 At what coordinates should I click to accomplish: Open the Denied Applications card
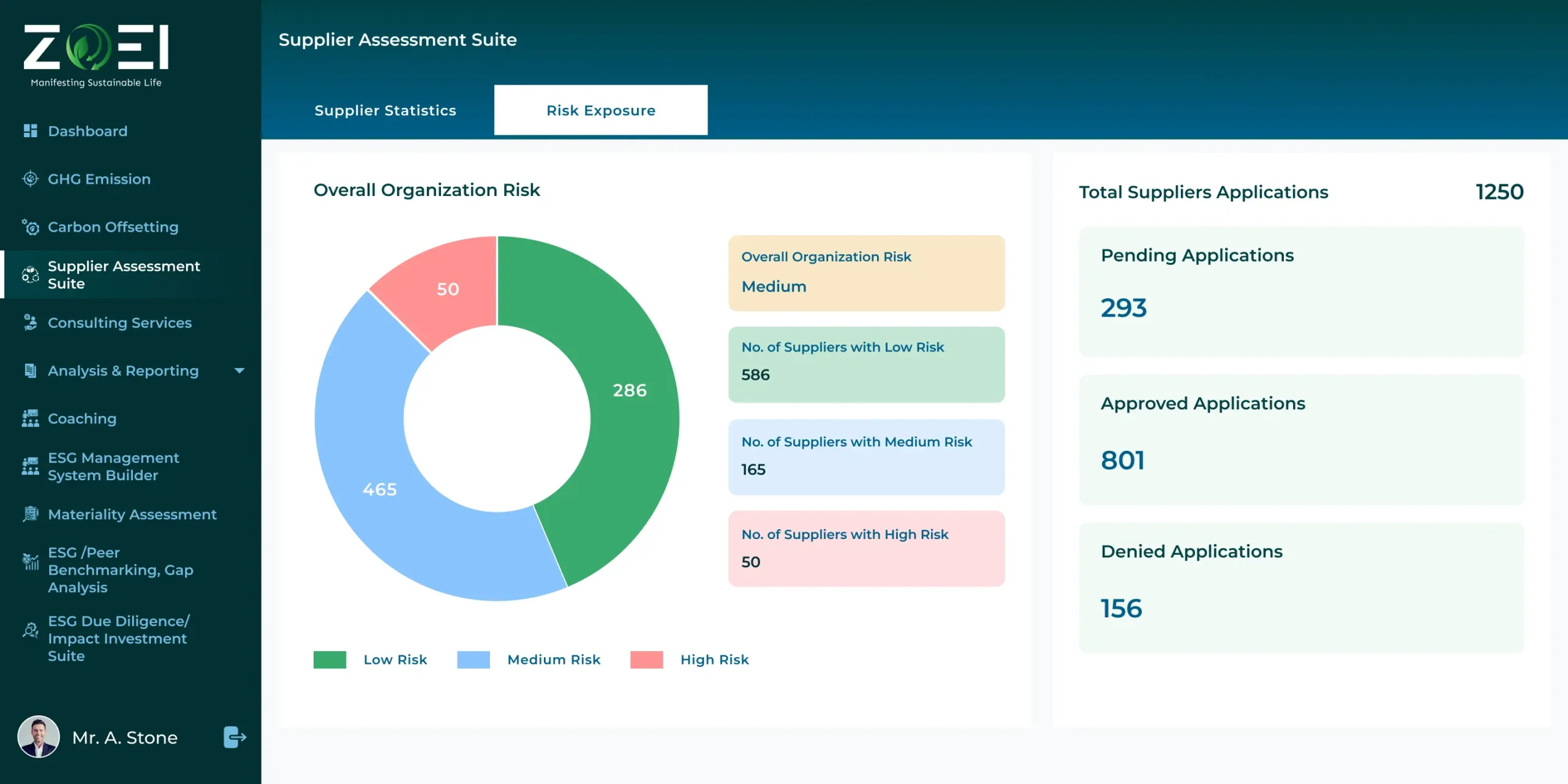point(1301,587)
